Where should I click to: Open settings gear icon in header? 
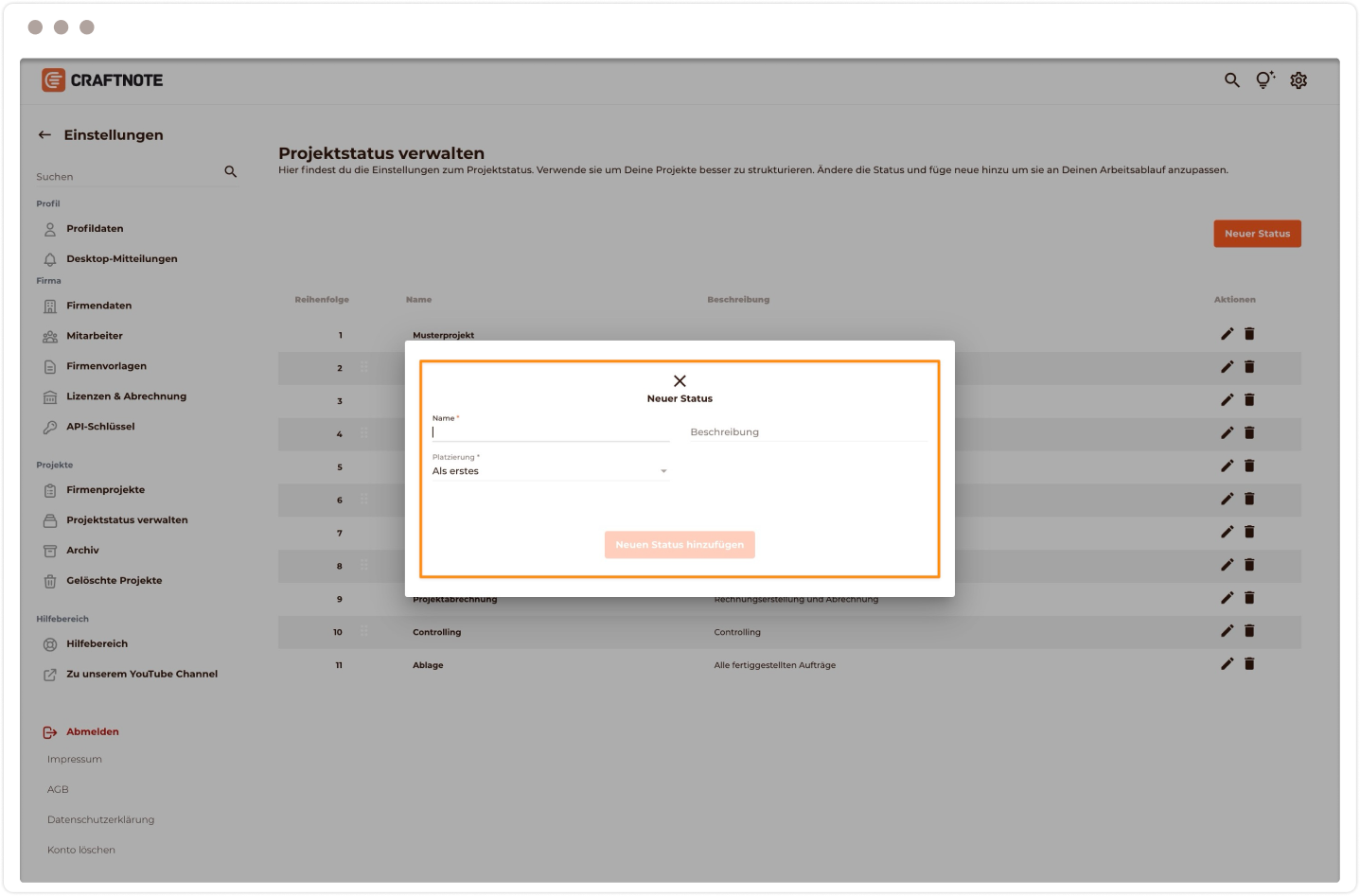point(1298,80)
